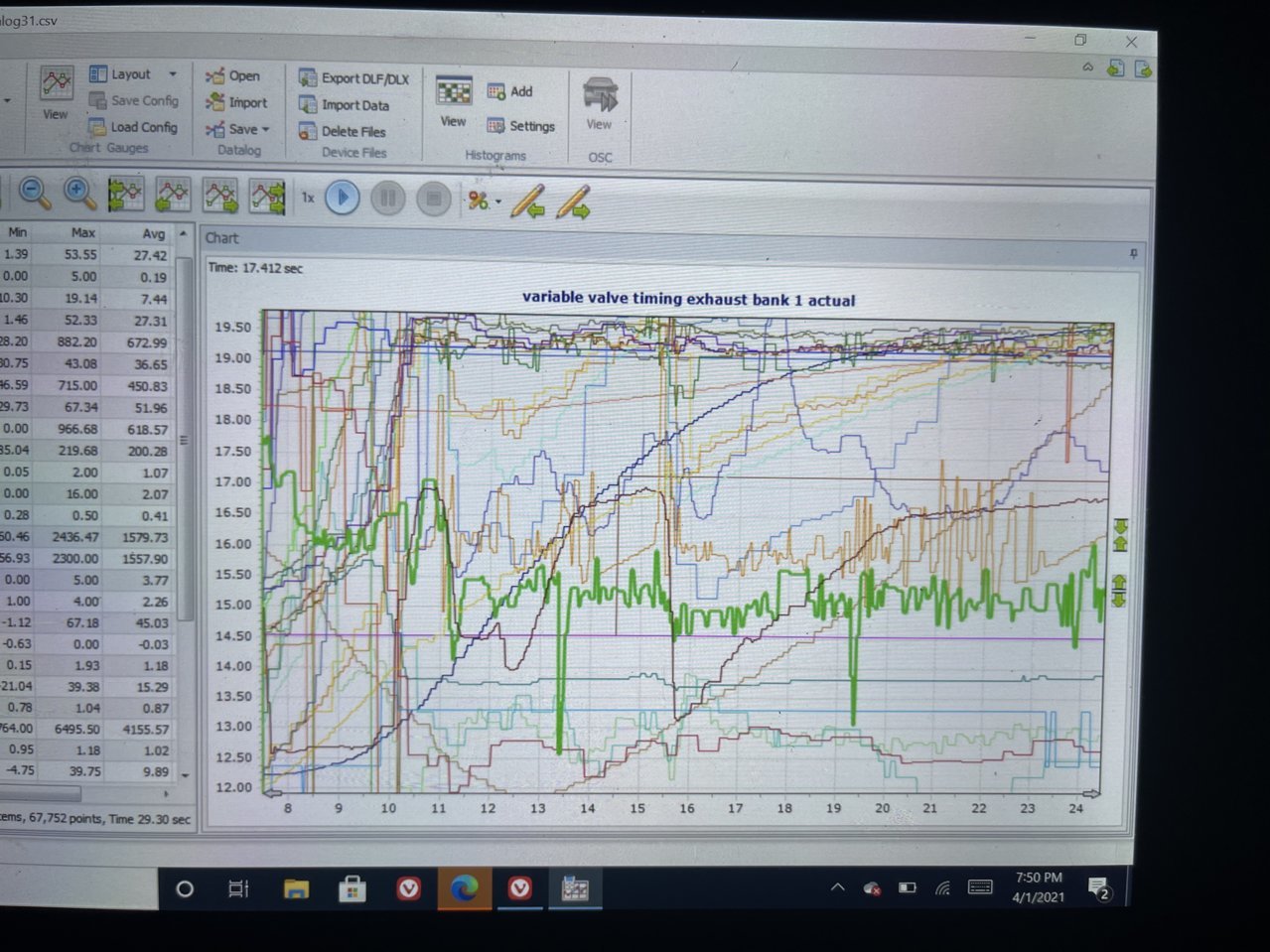Open the Chart Gauges View button
The width and height of the screenshot is (1270, 952).
coord(56,94)
